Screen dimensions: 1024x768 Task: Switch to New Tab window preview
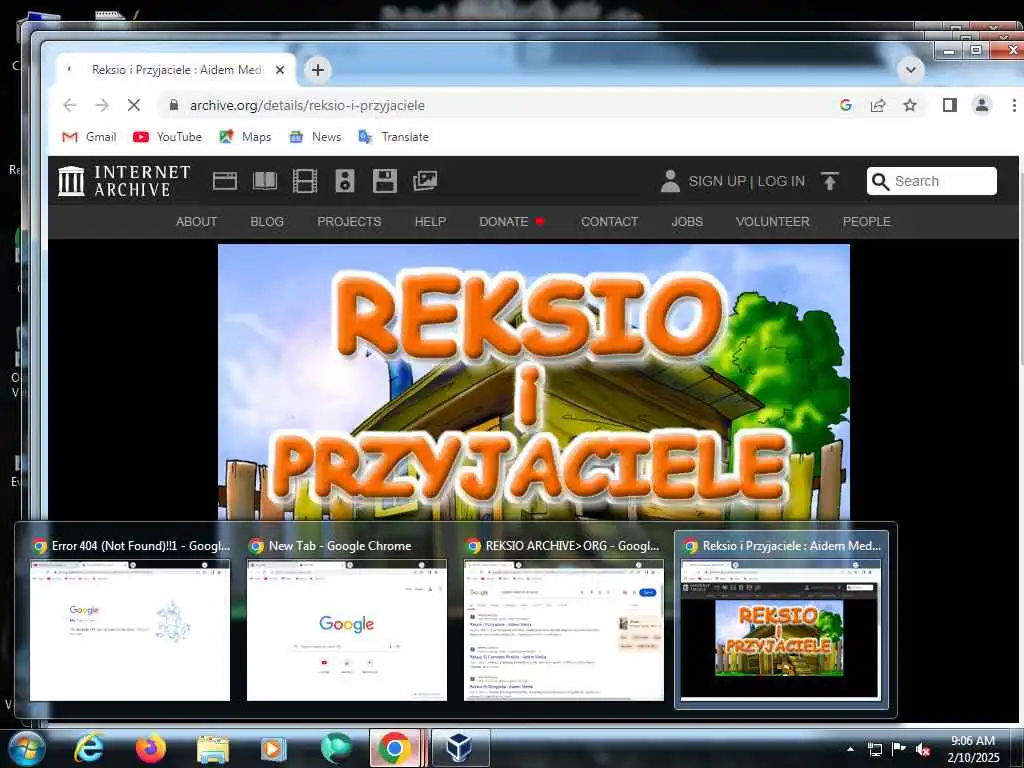coord(347,620)
